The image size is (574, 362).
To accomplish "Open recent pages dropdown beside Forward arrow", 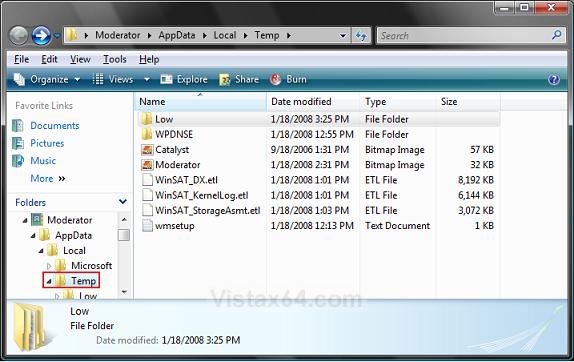I will click(57, 36).
